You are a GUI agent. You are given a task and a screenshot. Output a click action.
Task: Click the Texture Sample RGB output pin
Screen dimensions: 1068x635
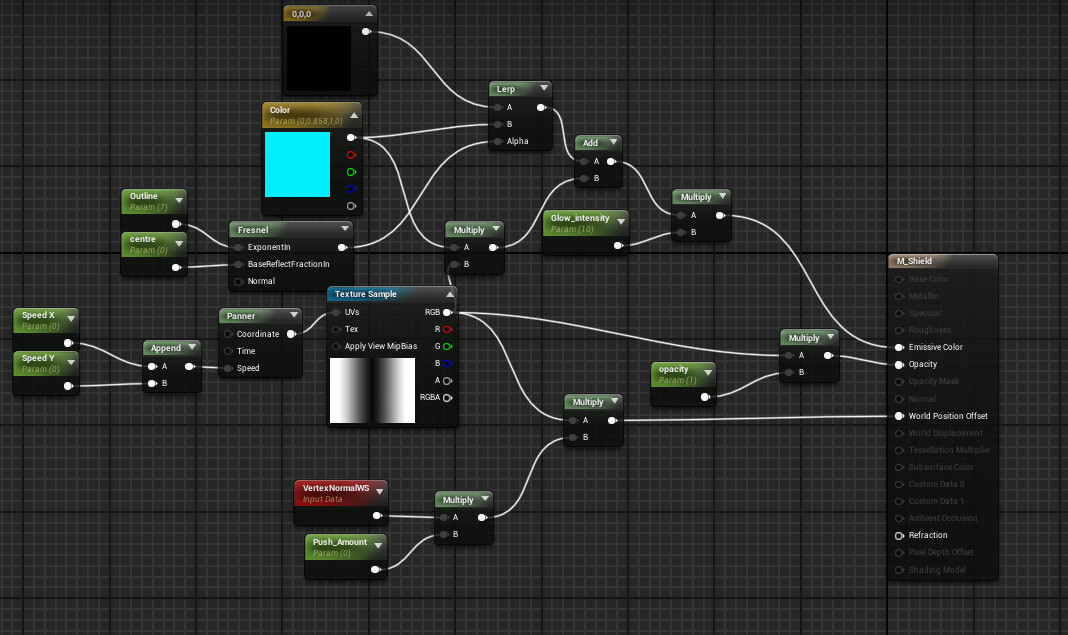click(x=447, y=312)
